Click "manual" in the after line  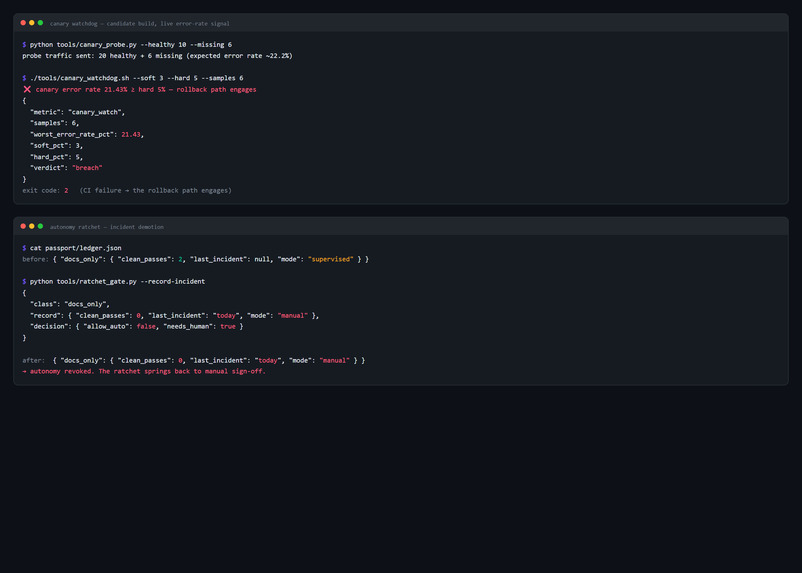coord(335,360)
